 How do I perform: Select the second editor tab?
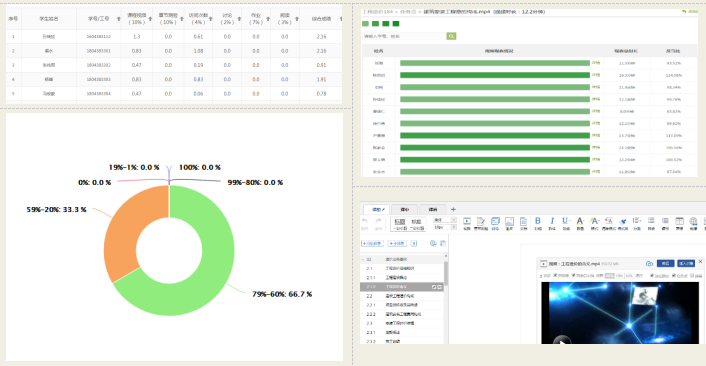click(x=405, y=209)
